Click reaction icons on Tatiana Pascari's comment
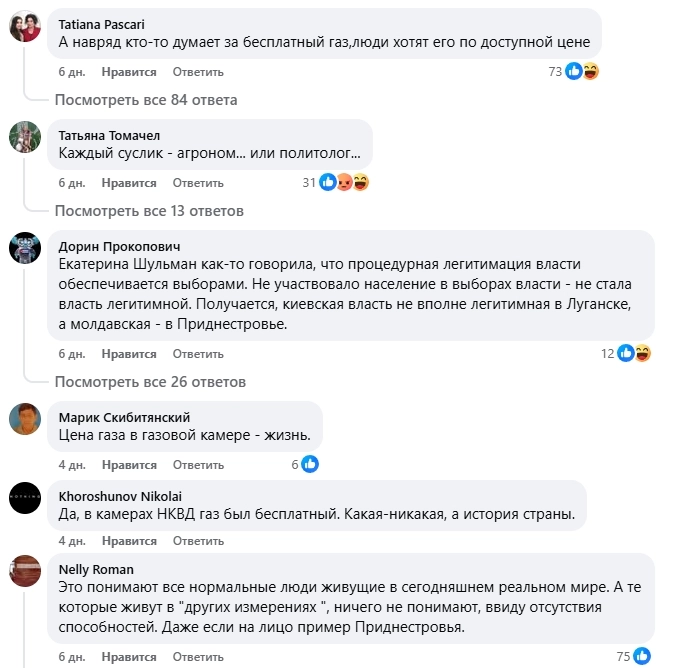This screenshot has height=668, width=676. tap(582, 71)
